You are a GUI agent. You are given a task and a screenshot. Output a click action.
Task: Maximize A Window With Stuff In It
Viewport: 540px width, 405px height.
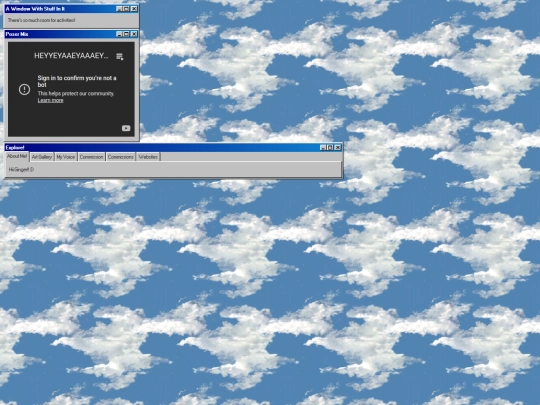(x=126, y=9)
